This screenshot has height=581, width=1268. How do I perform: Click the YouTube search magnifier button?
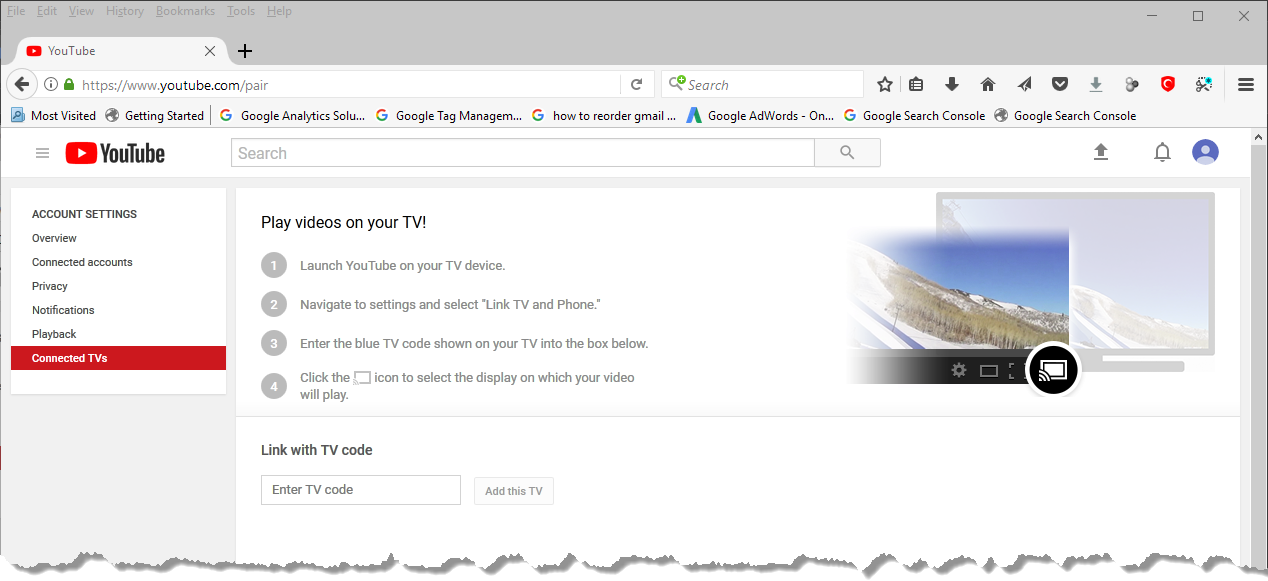847,153
